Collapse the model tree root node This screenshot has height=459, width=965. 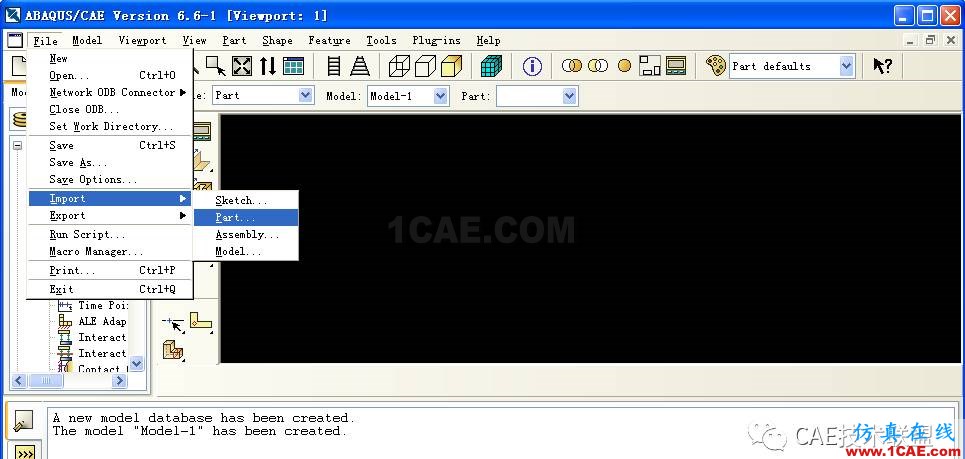tap(18, 145)
